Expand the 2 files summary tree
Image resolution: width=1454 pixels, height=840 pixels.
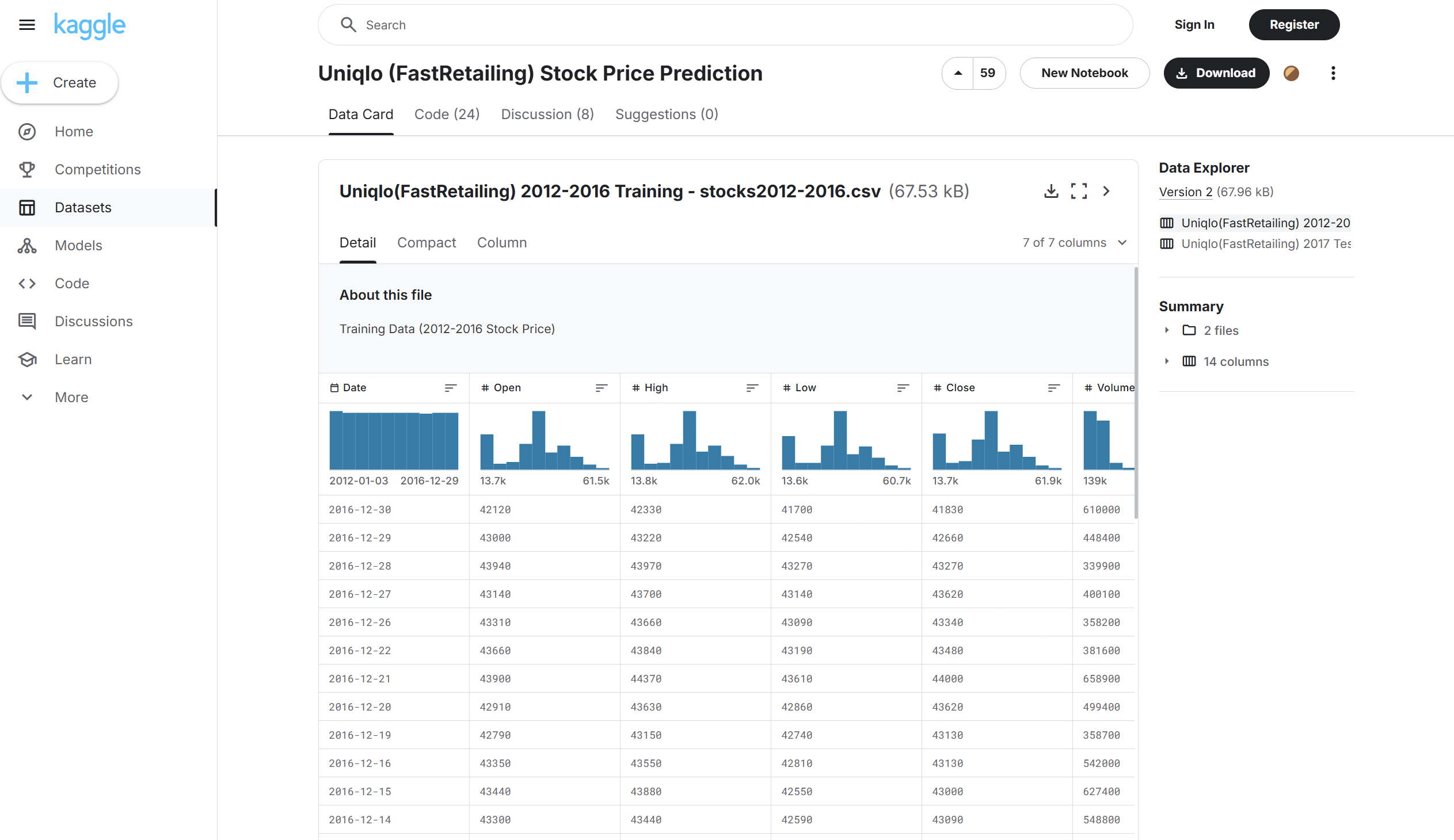(1167, 330)
